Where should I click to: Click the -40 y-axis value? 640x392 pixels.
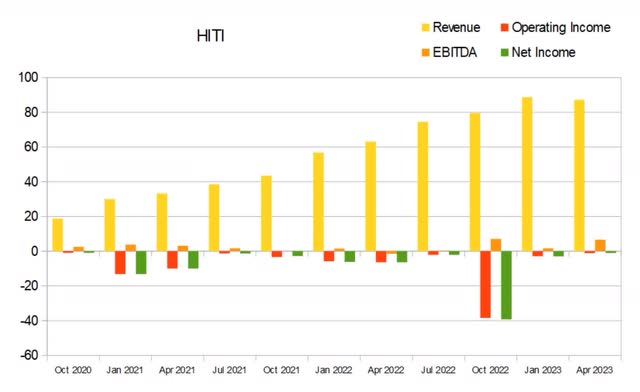(29, 321)
